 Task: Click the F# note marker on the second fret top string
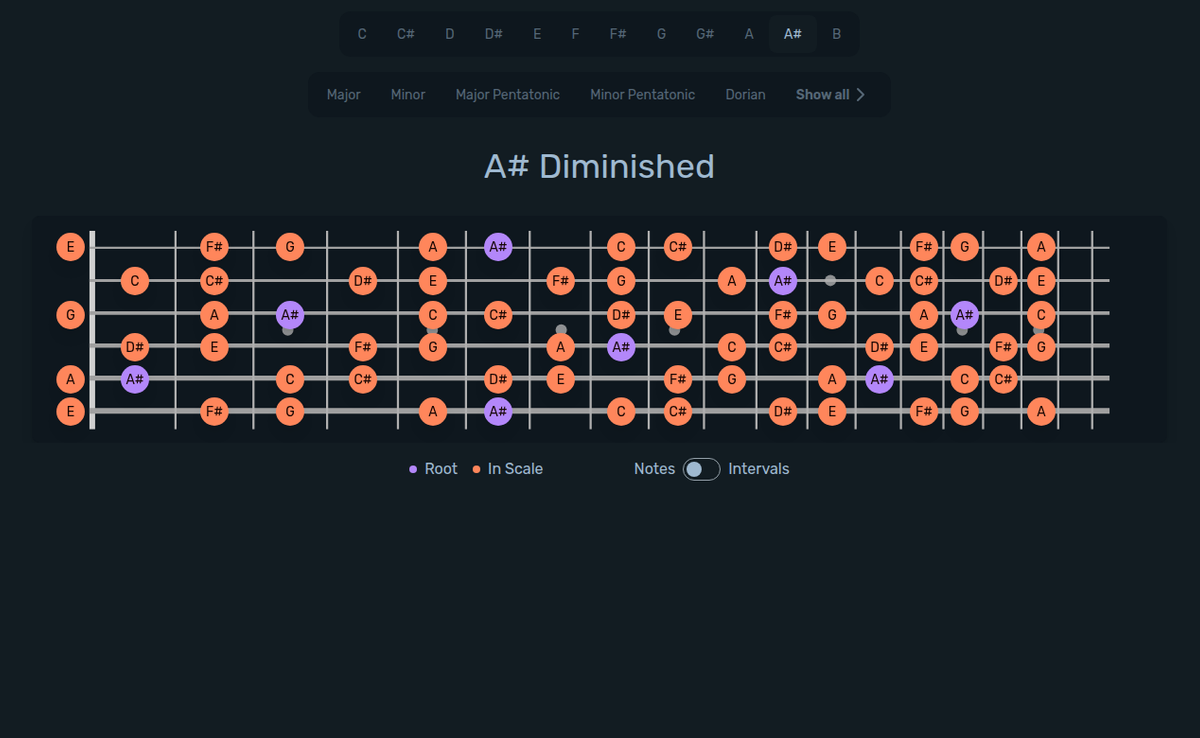pyautogui.click(x=214, y=246)
